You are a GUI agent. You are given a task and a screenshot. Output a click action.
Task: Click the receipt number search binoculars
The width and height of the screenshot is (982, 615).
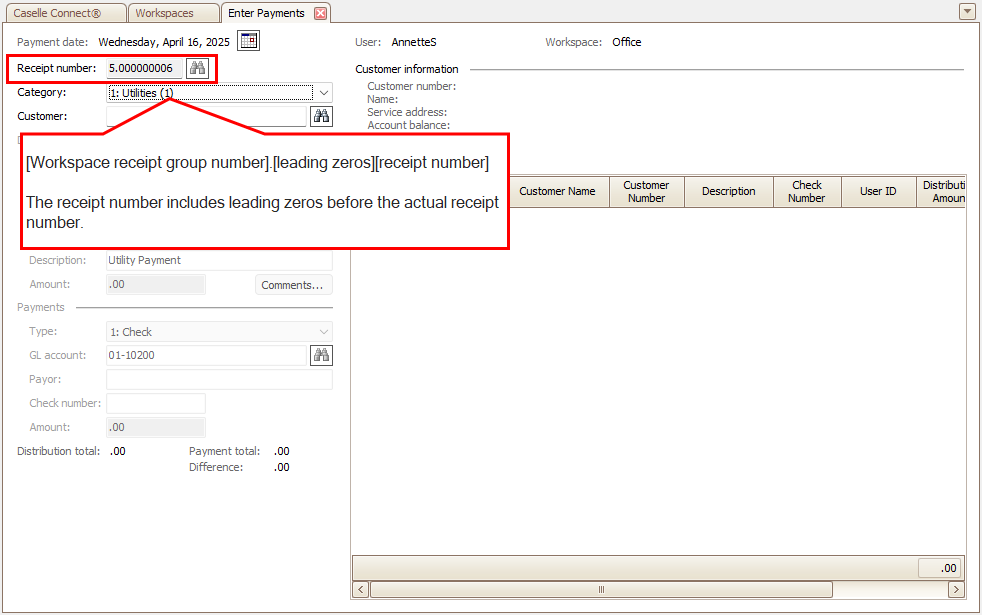(198, 68)
